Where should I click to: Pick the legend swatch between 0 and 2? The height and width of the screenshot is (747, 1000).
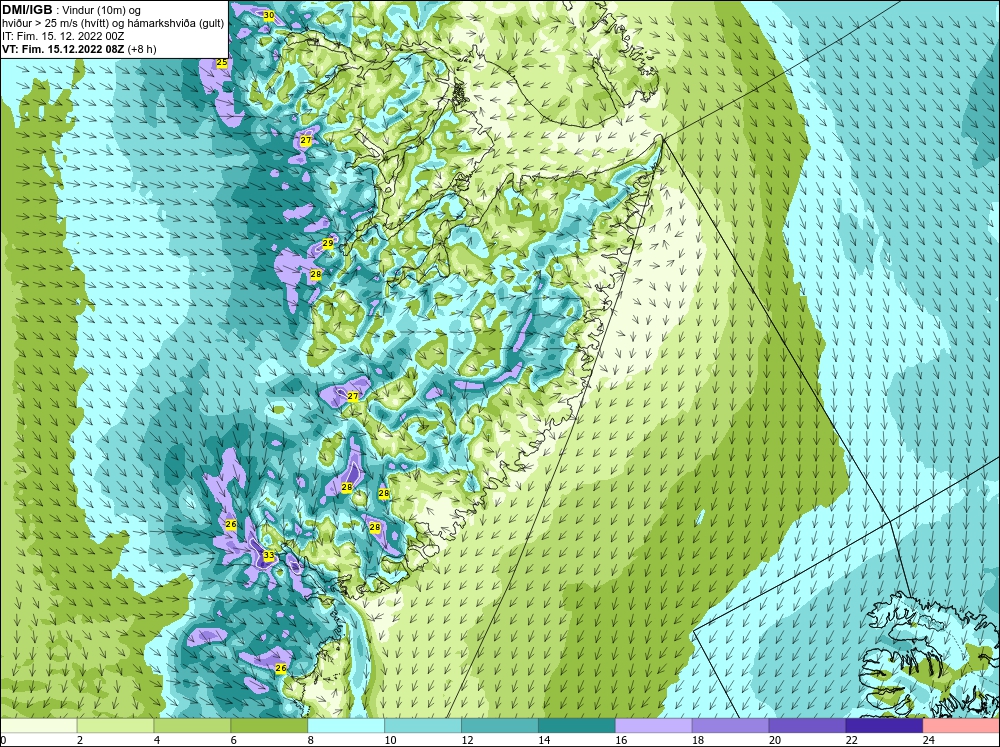click(x=38, y=725)
